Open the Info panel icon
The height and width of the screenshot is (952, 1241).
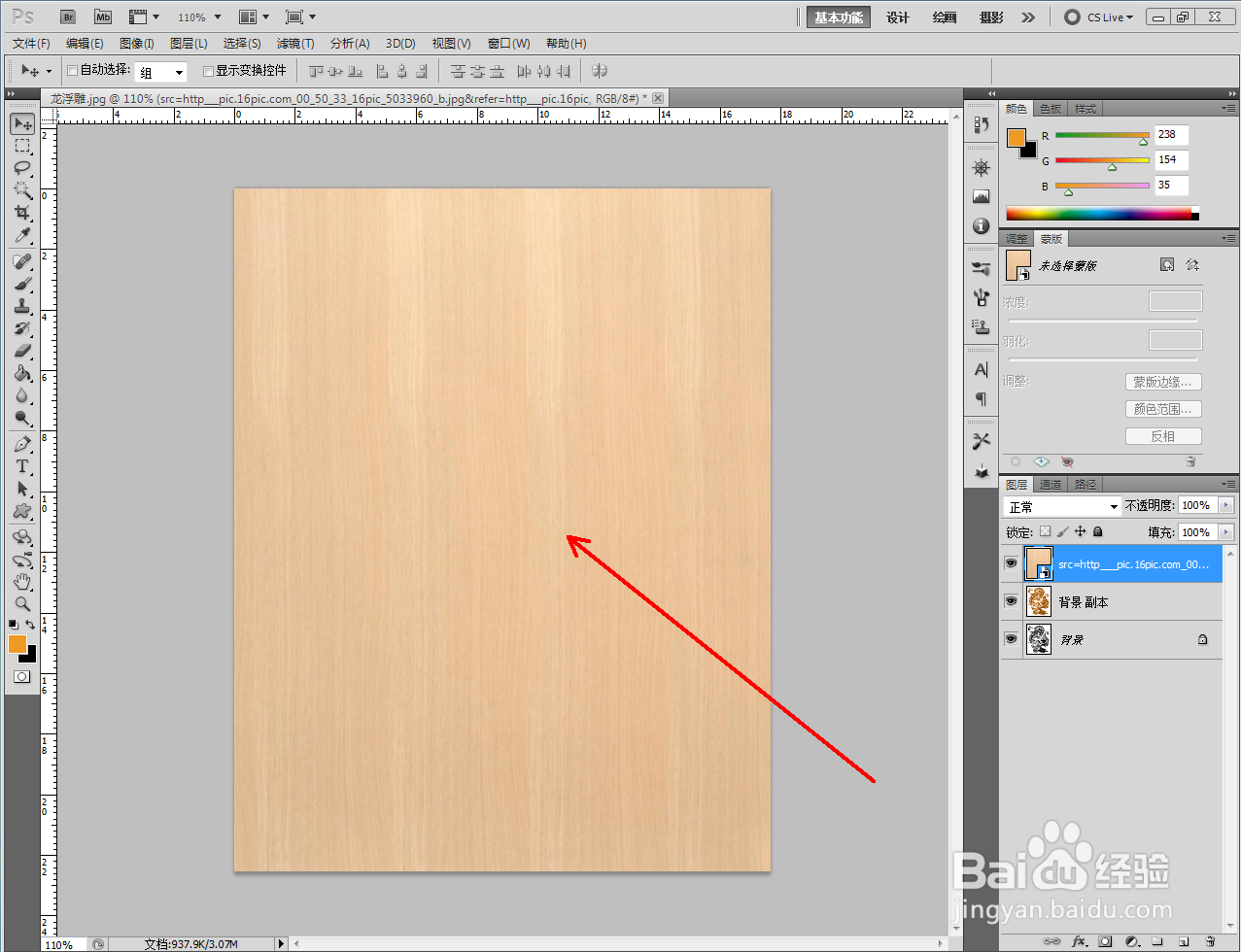pos(981,225)
